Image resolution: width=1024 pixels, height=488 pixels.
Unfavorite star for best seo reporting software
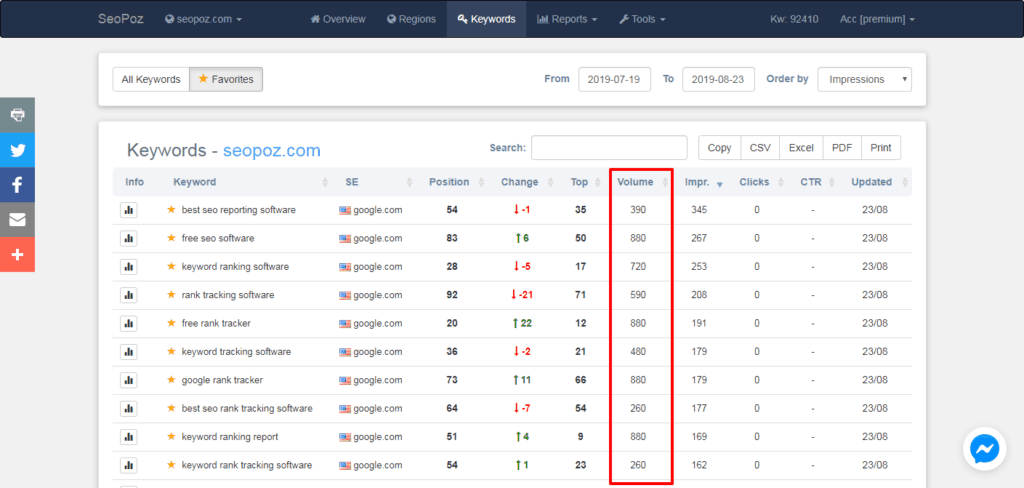pos(171,210)
